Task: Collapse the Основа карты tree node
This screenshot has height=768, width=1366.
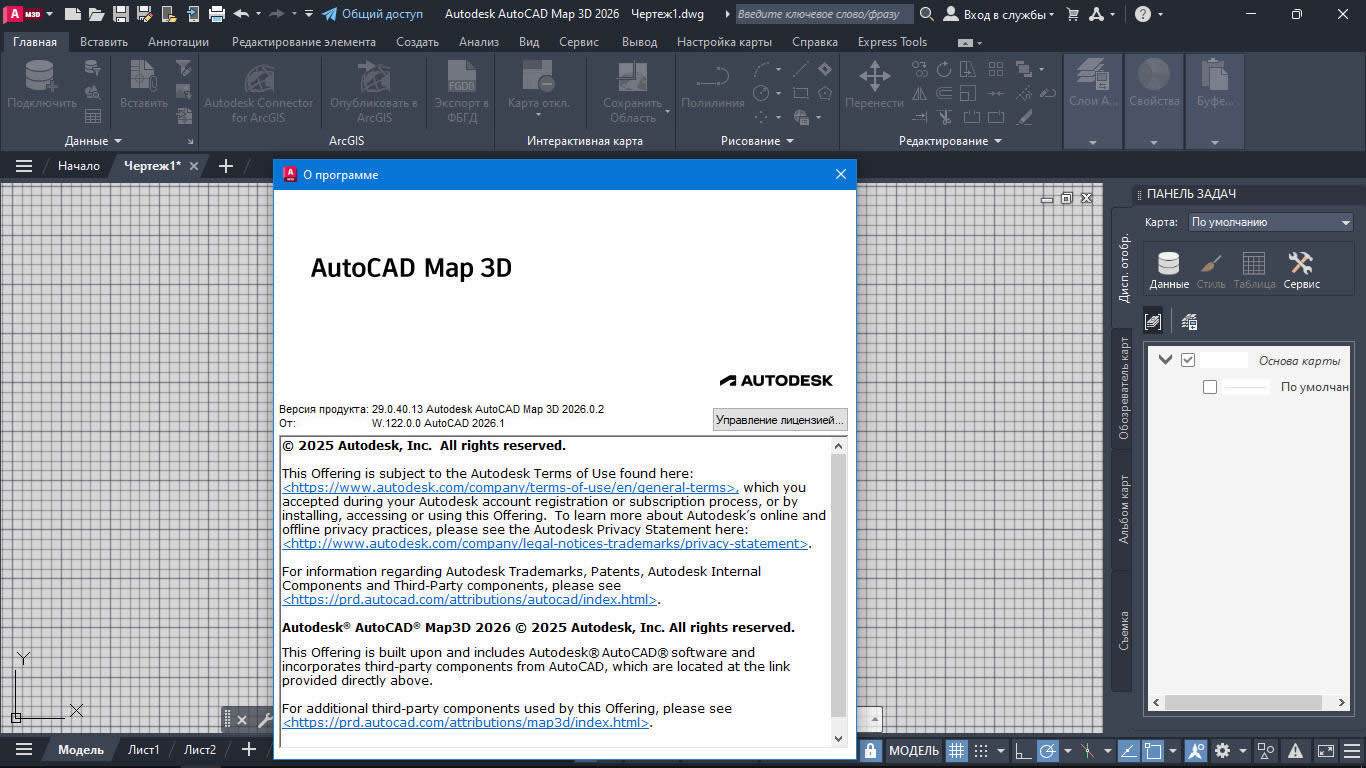Action: point(1164,359)
